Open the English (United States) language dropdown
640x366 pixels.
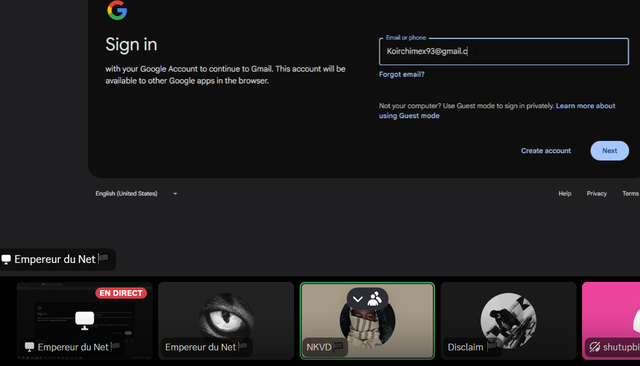(136, 193)
